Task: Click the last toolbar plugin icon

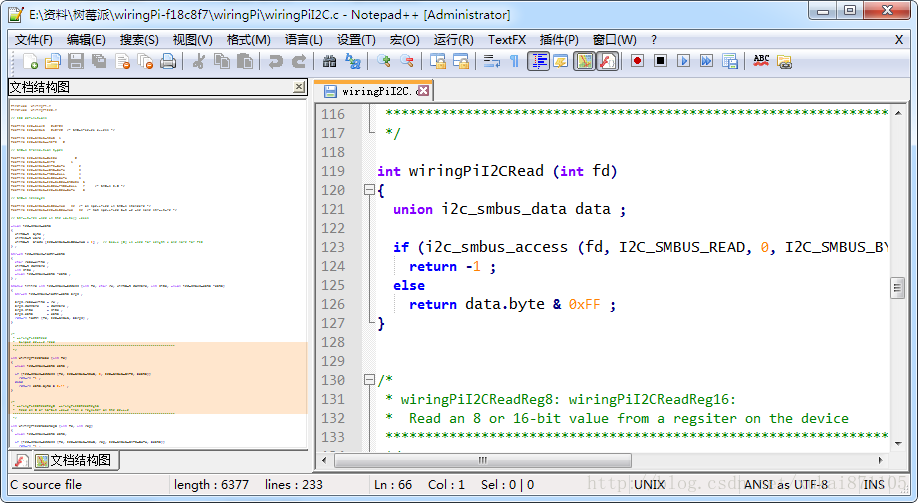Action: pos(785,61)
